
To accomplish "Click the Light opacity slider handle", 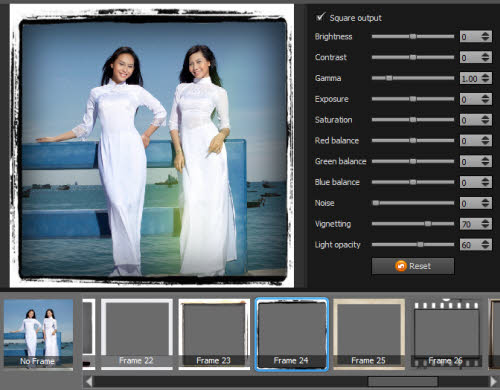I will click(x=421, y=244).
